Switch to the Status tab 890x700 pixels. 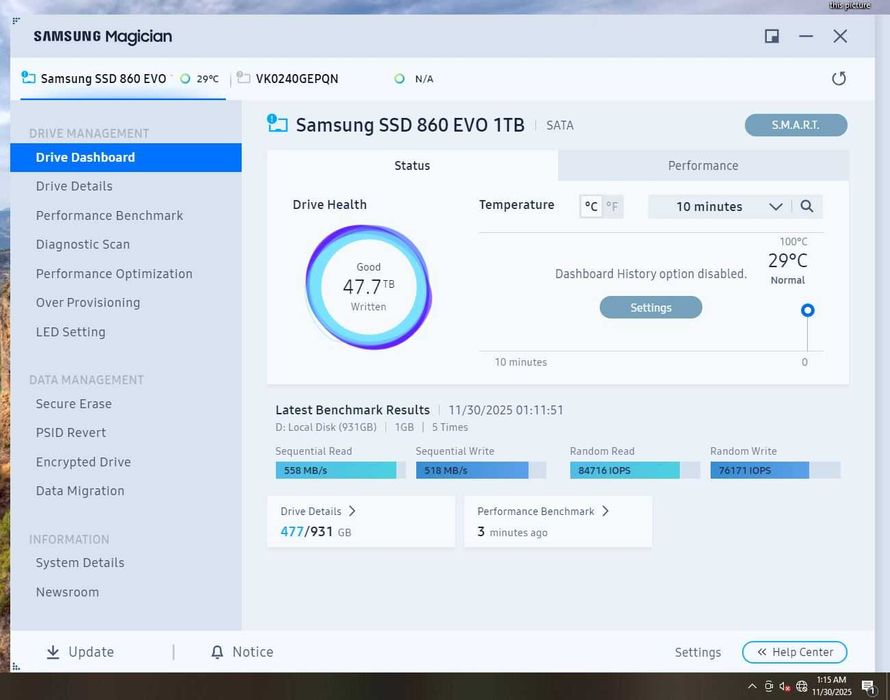[x=412, y=165]
